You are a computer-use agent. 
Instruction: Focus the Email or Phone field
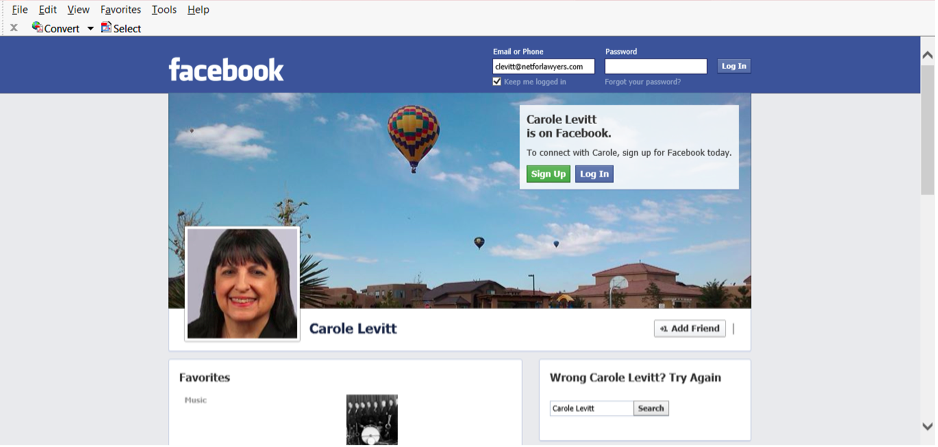tap(543, 66)
